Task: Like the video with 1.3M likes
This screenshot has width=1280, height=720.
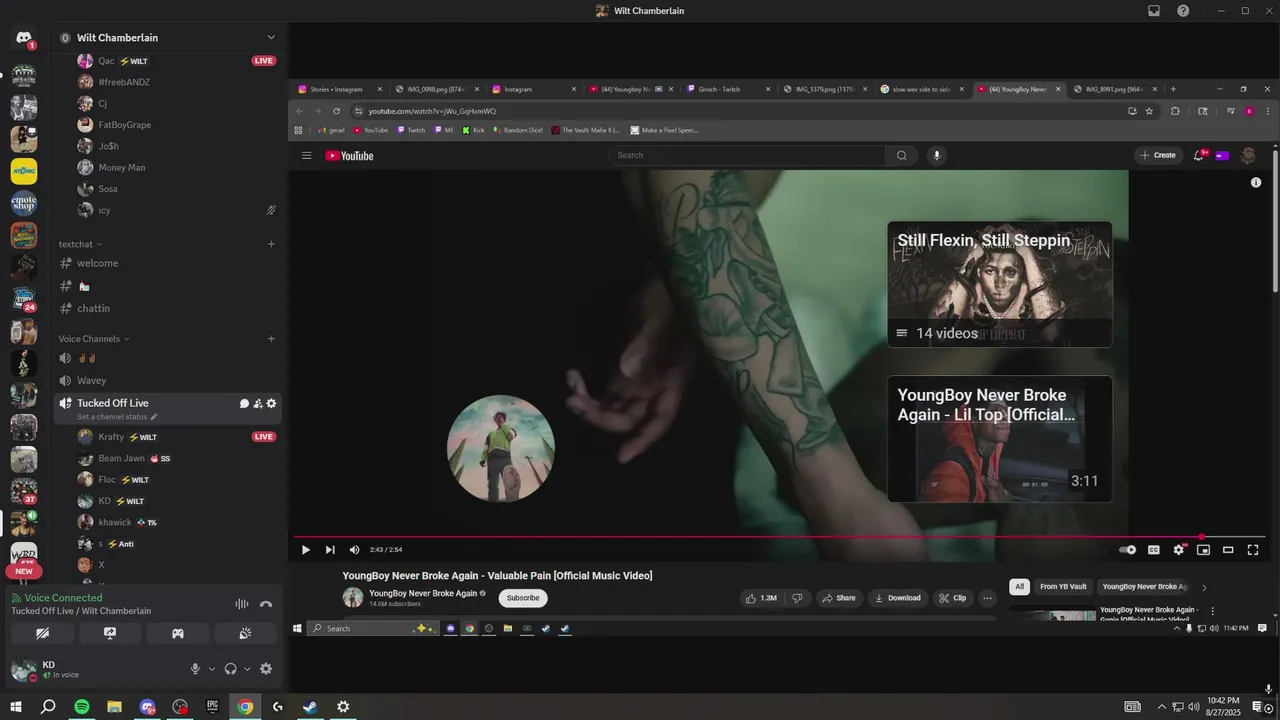Action: (x=760, y=598)
